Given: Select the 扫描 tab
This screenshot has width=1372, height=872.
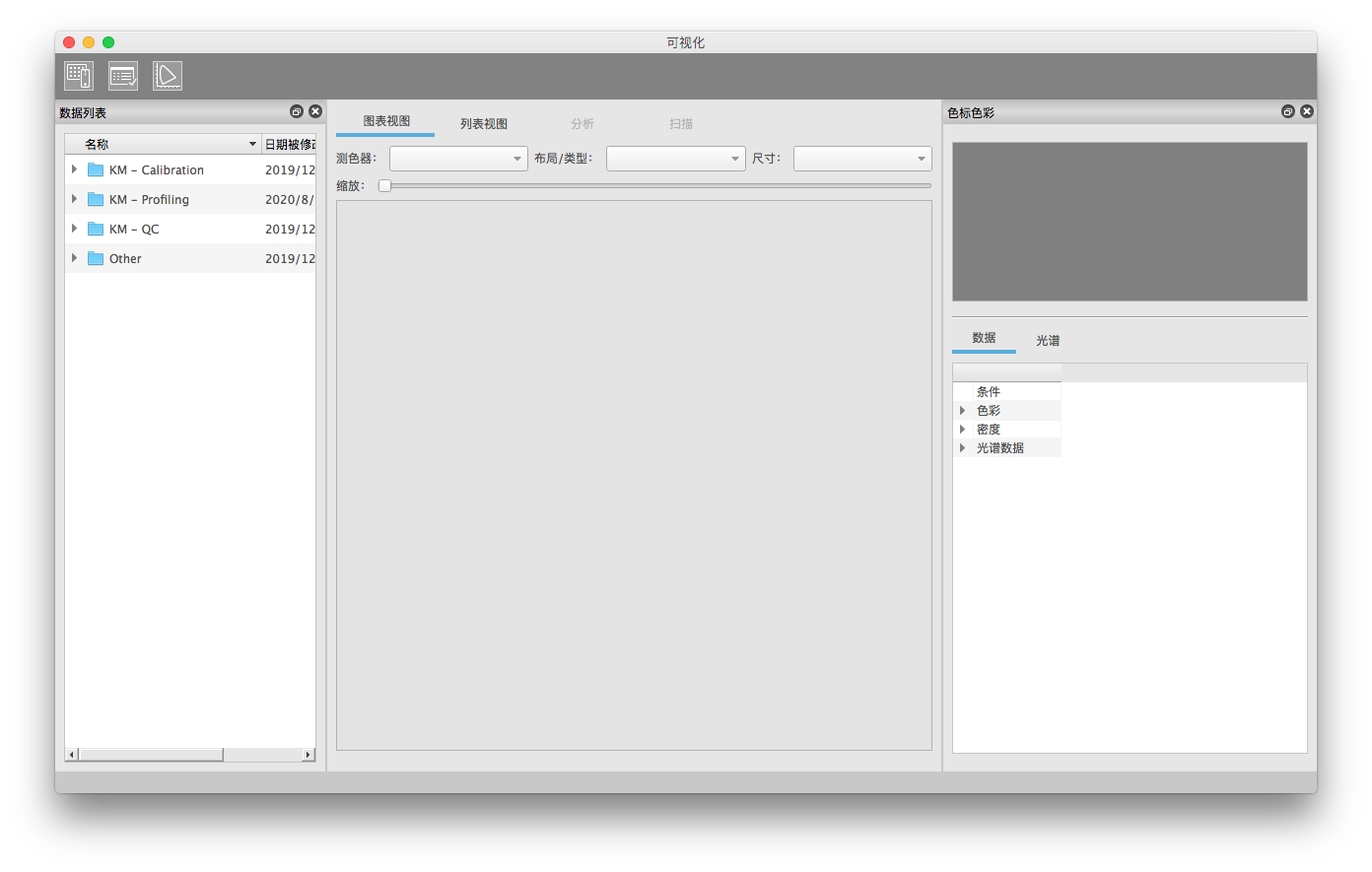Looking at the screenshot, I should 681,123.
